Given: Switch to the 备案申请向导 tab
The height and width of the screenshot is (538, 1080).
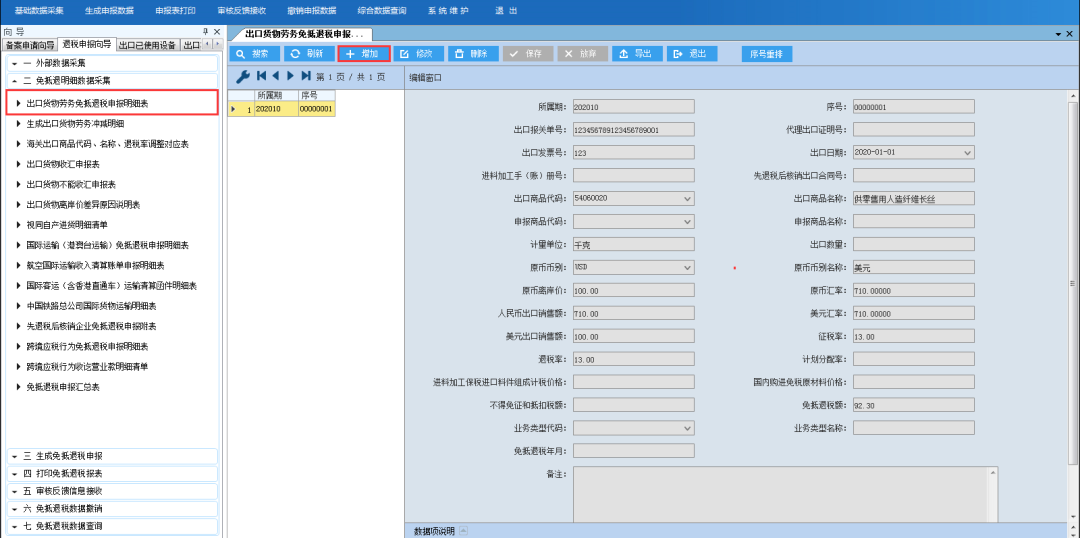Looking at the screenshot, I should pos(30,45).
